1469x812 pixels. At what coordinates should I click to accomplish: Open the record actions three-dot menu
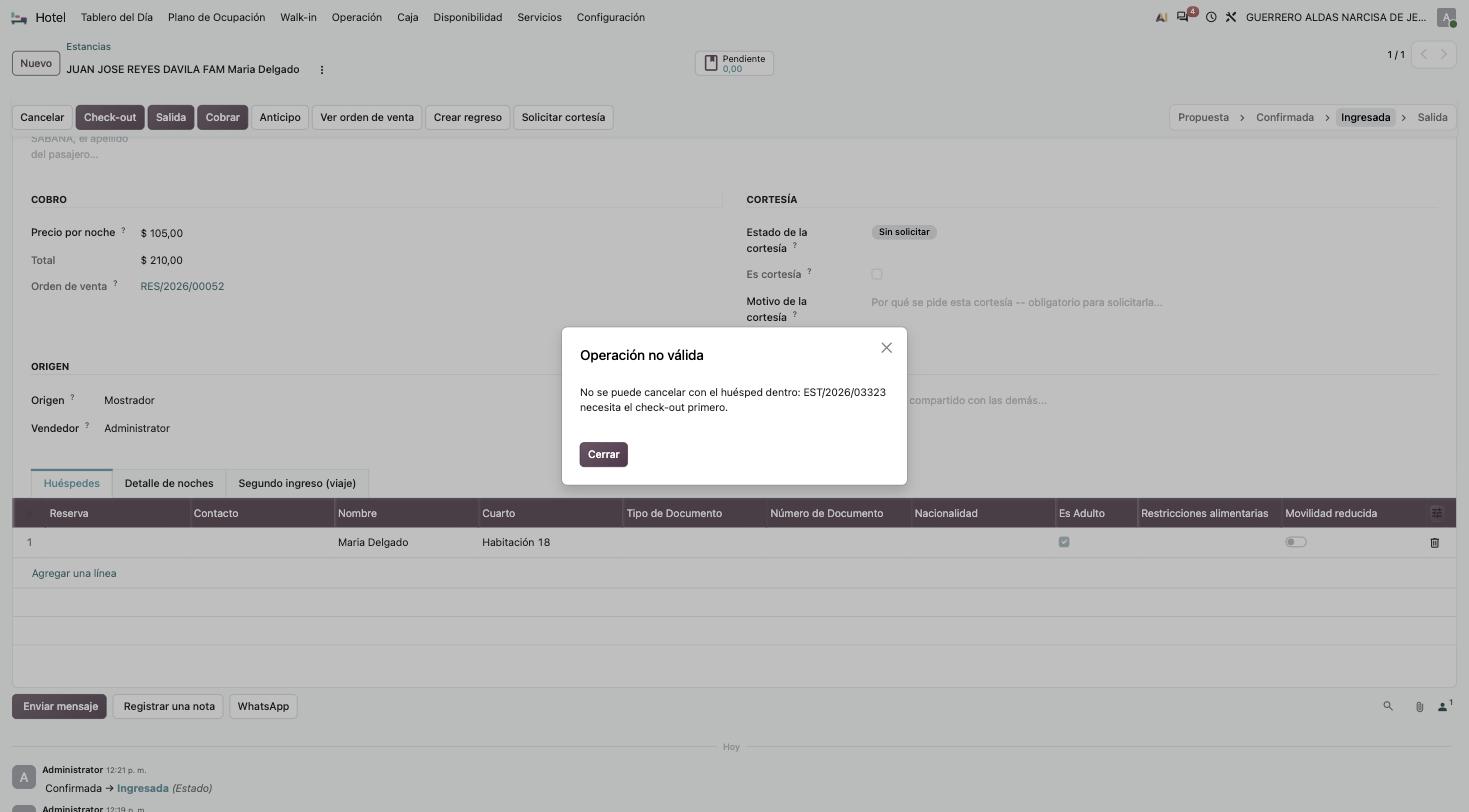(x=321, y=70)
